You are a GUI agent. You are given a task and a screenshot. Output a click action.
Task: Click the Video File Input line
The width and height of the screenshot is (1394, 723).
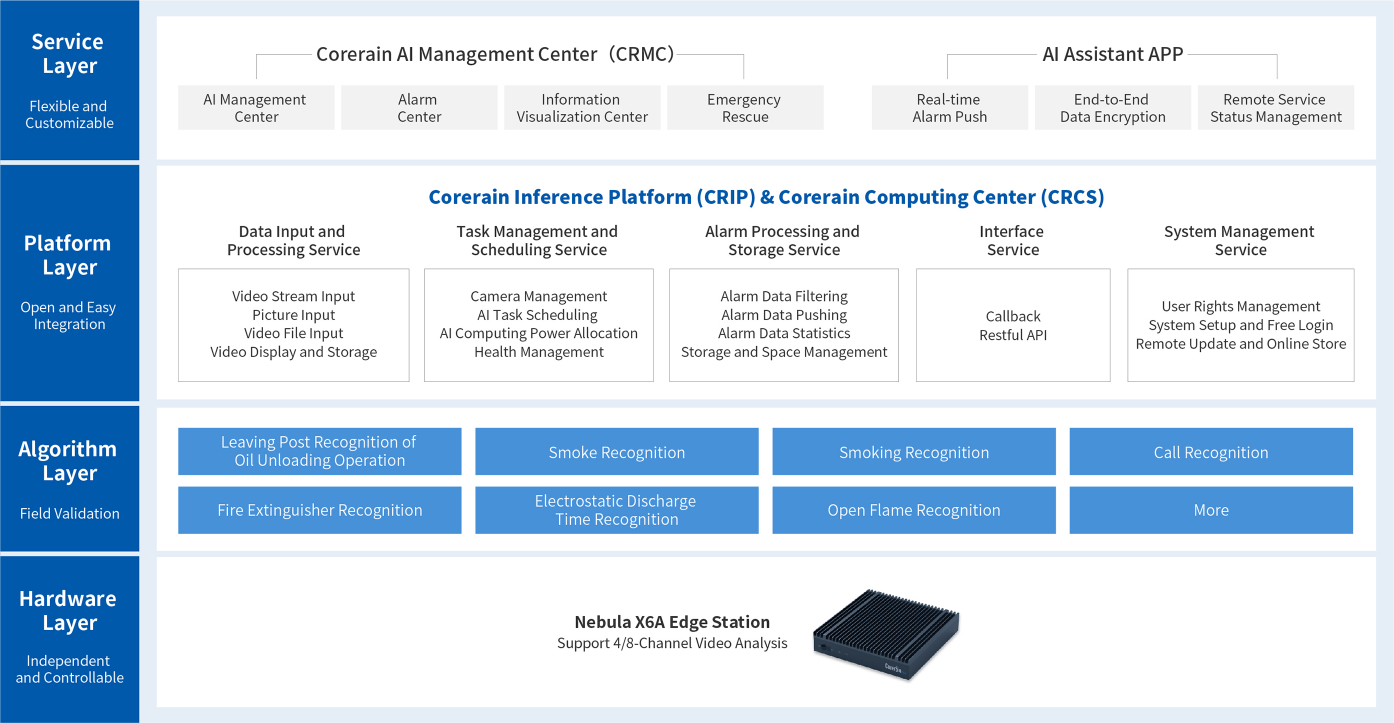point(293,333)
